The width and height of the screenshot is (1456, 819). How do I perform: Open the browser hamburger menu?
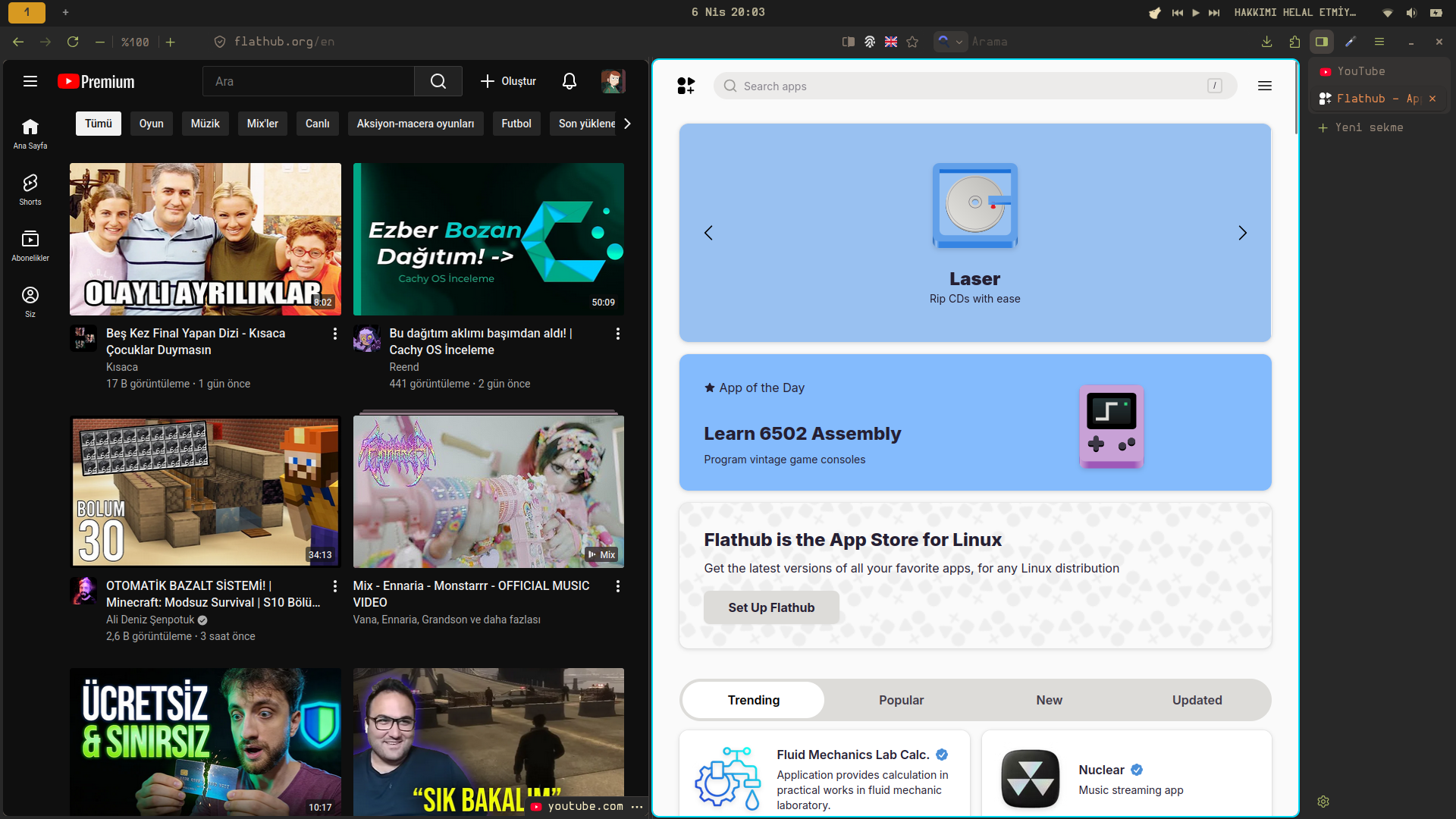[x=1379, y=42]
